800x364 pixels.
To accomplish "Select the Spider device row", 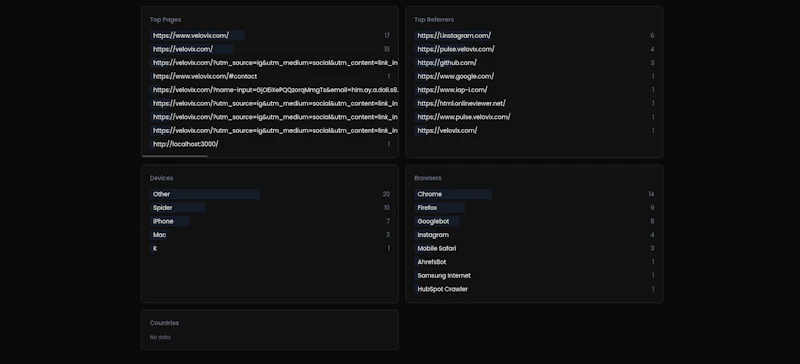I will click(x=270, y=208).
